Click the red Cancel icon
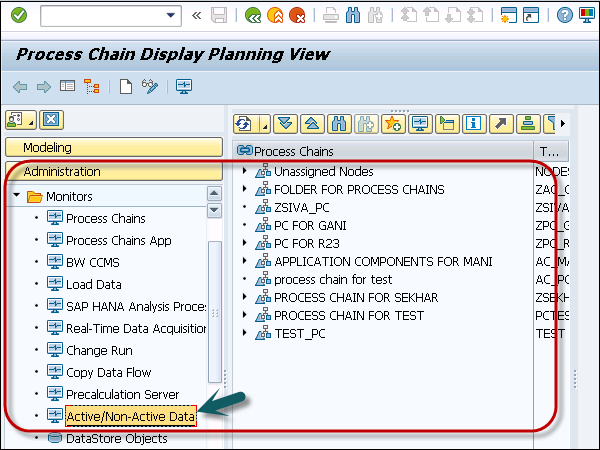The image size is (600, 450). (x=297, y=16)
